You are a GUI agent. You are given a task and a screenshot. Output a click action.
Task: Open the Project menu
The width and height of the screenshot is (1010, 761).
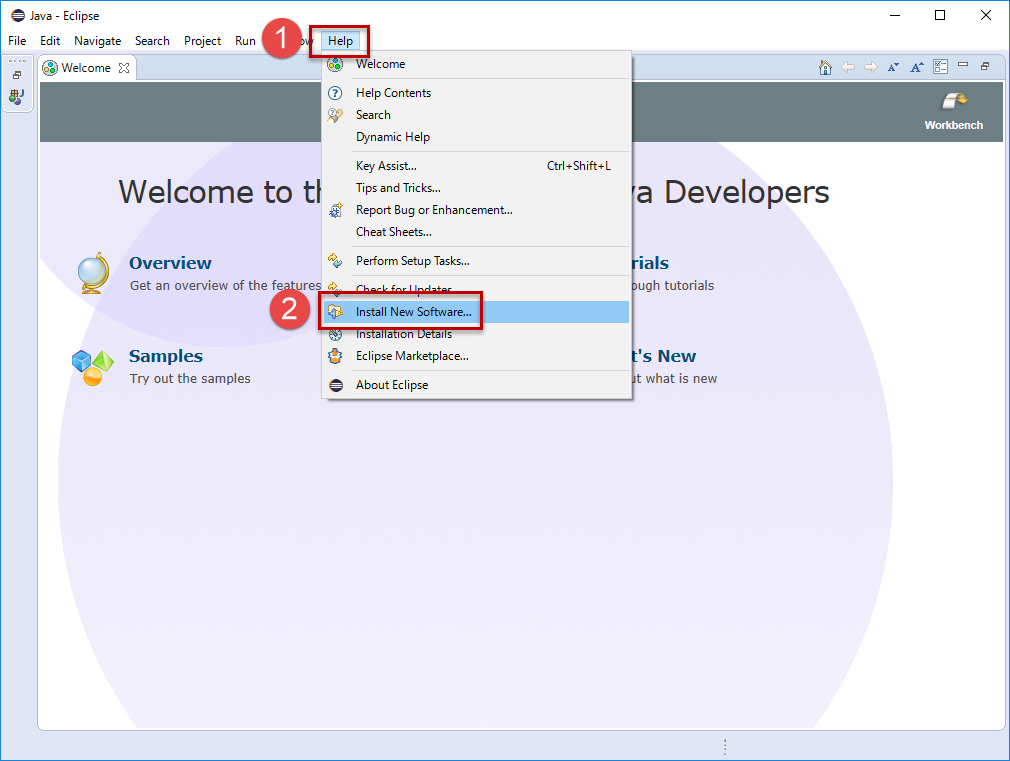[x=202, y=41]
